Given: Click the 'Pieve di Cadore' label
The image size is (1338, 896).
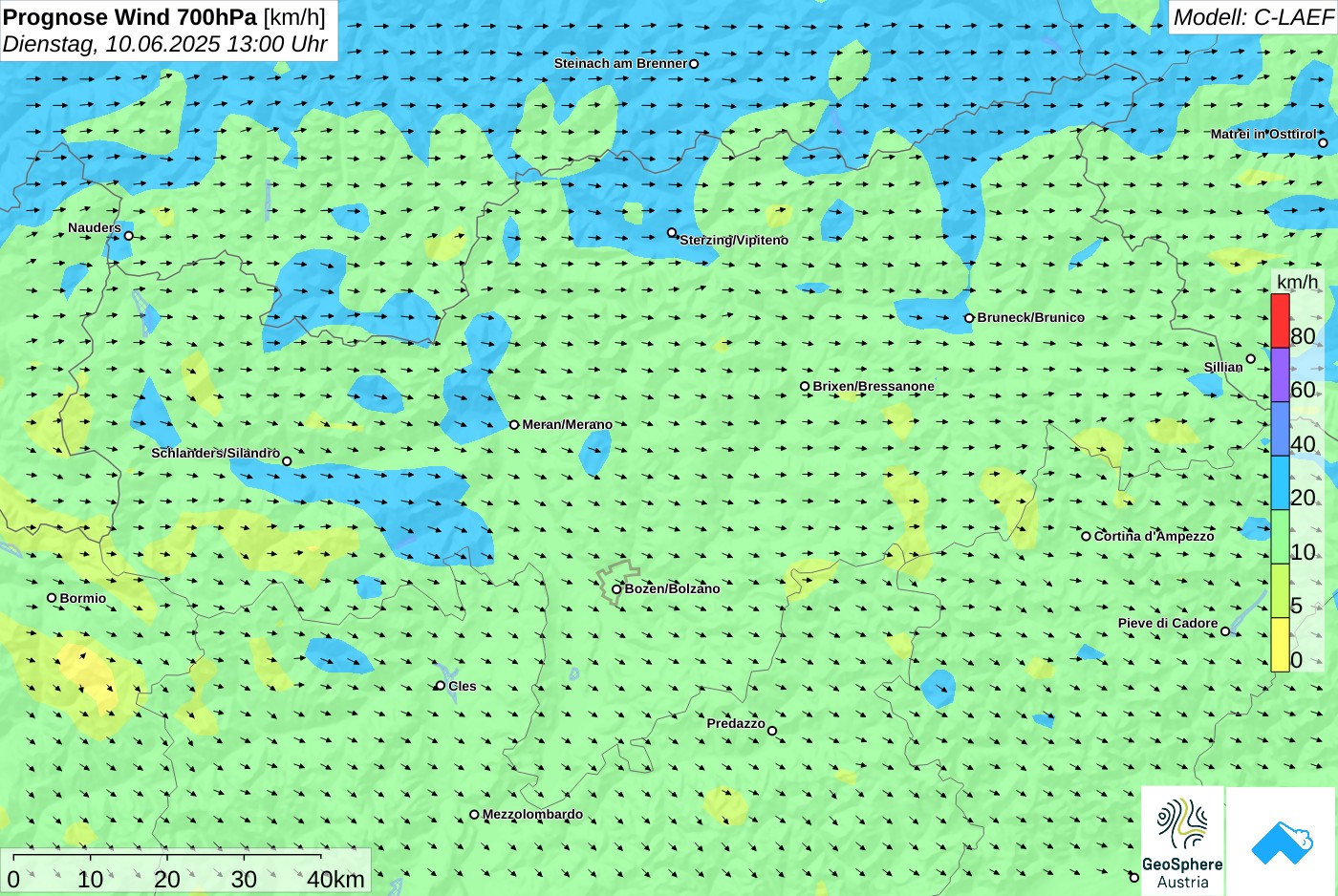Looking at the screenshot, I should 1168,623.
